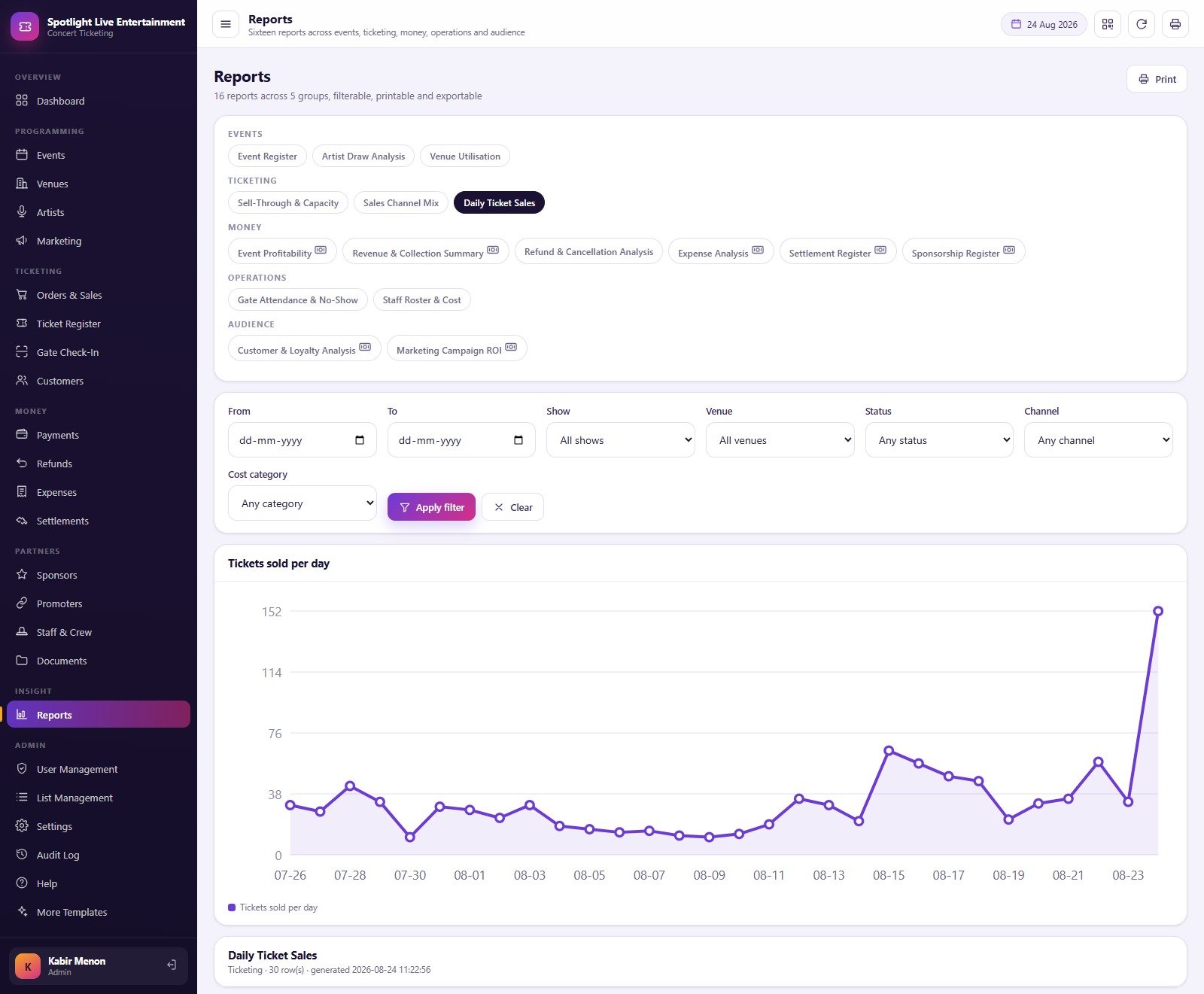Image resolution: width=1204 pixels, height=994 pixels.
Task: Click the Print button
Action: [1157, 79]
